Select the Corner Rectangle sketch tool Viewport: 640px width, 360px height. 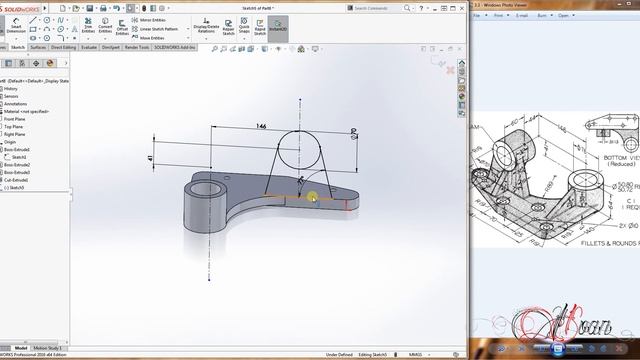click(x=33, y=29)
